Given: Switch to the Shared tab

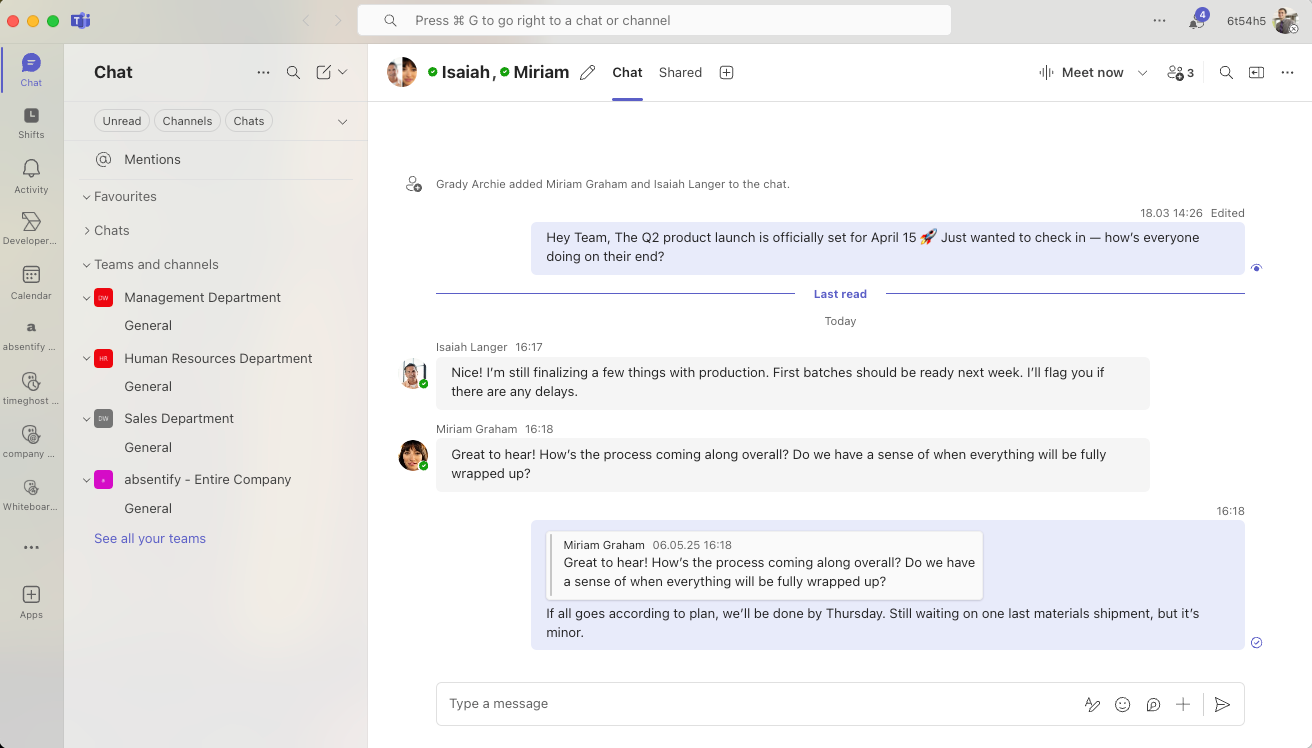Looking at the screenshot, I should pyautogui.click(x=680, y=72).
